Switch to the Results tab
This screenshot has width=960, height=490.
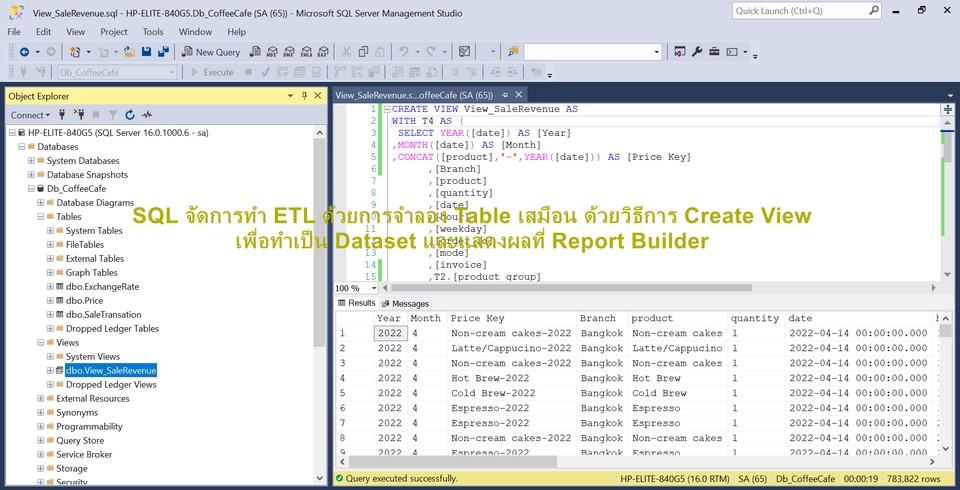point(357,303)
